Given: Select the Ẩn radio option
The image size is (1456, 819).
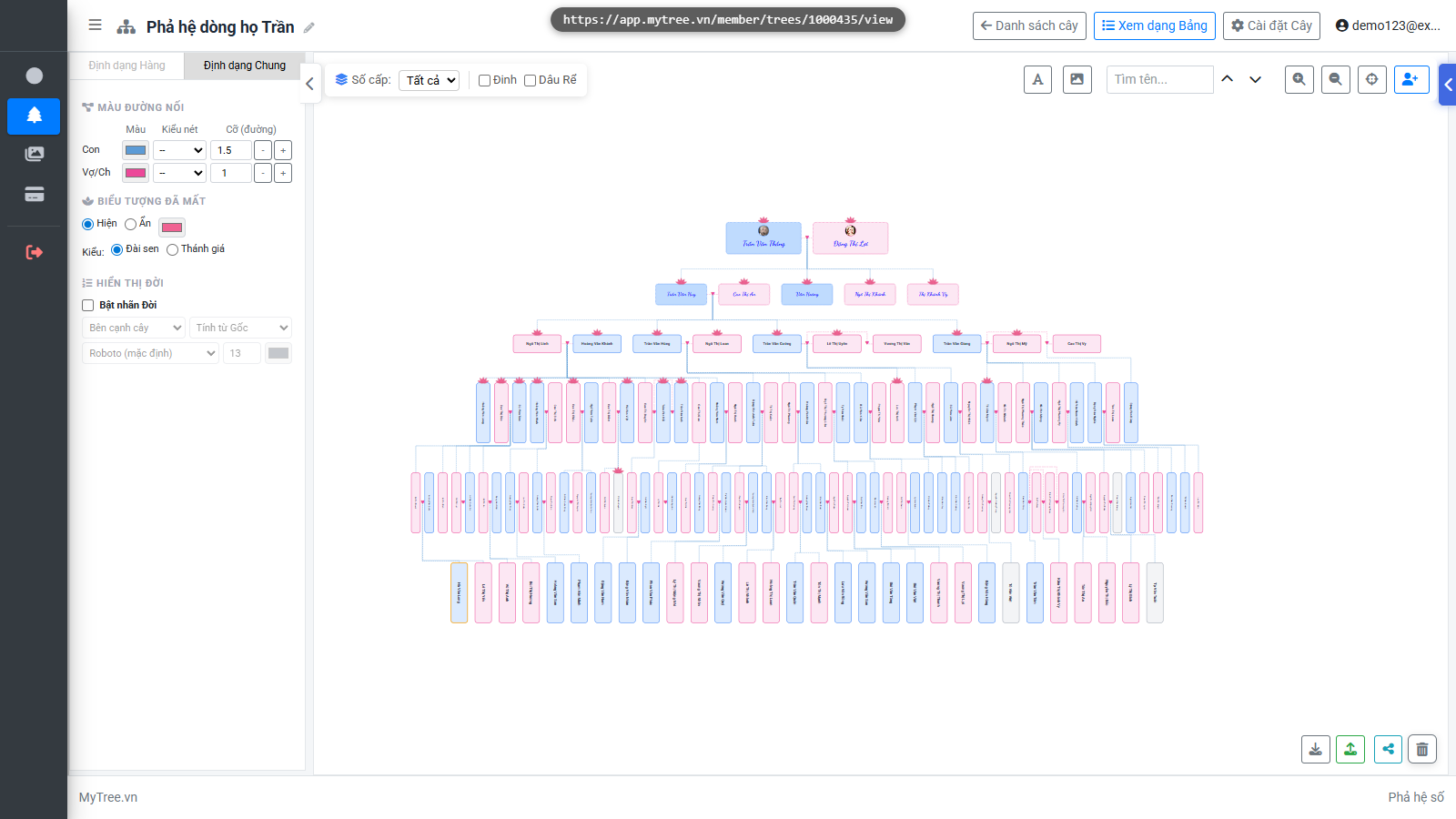Looking at the screenshot, I should click(x=131, y=224).
